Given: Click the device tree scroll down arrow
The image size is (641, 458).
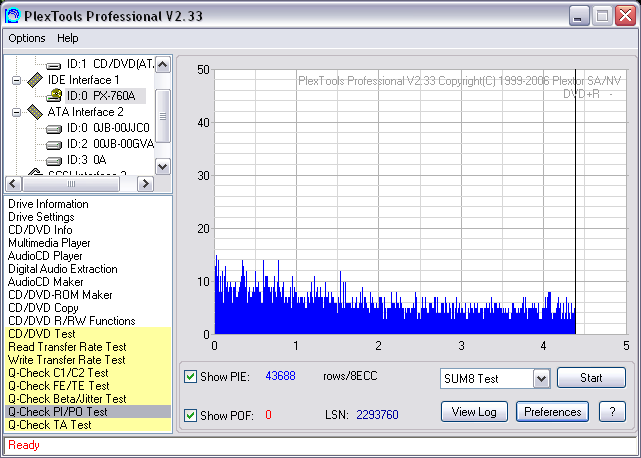Looking at the screenshot, I should click(163, 166).
